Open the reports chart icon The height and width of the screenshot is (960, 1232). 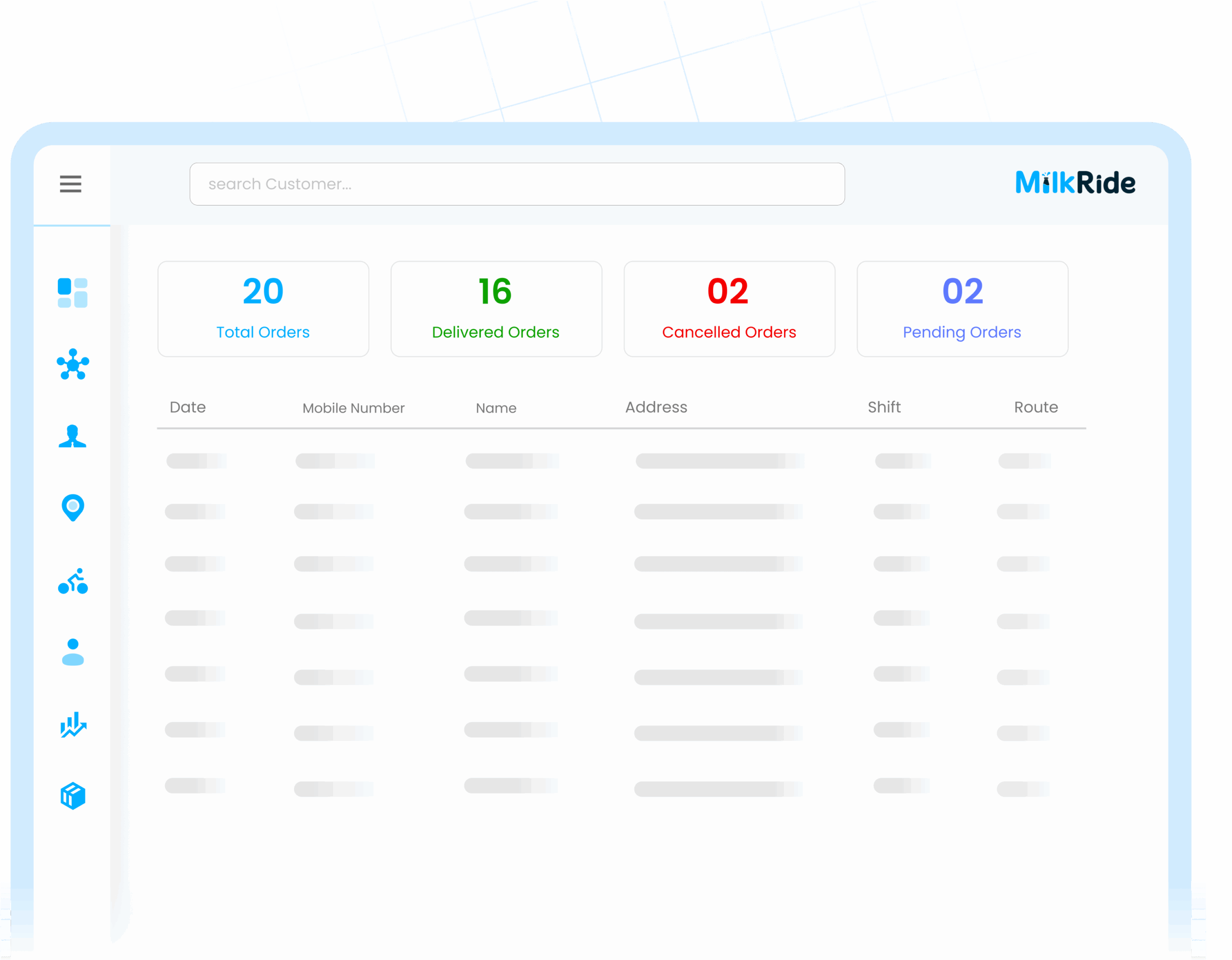pos(73,725)
